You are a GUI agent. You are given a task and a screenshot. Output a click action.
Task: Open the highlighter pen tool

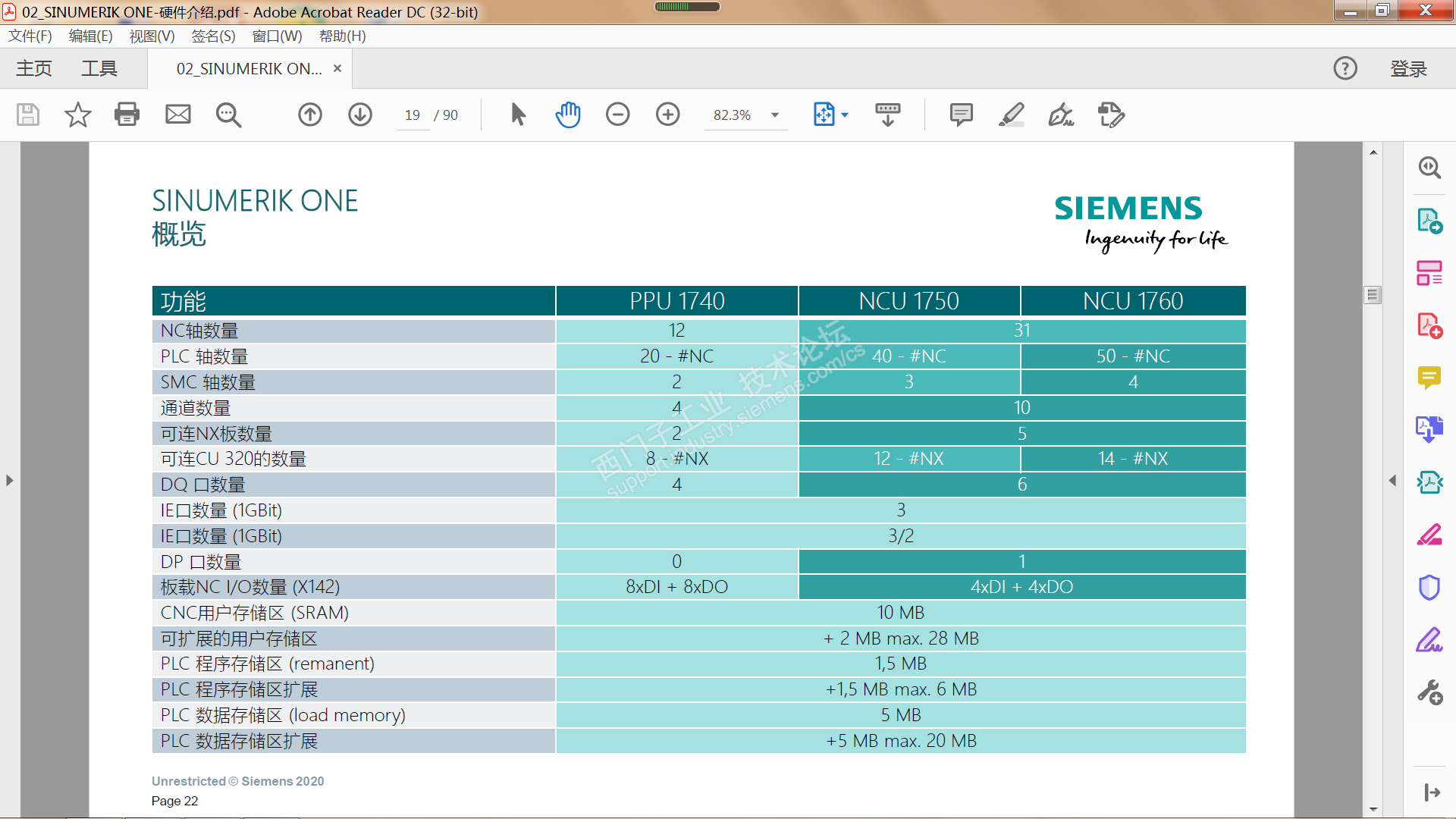point(1011,115)
